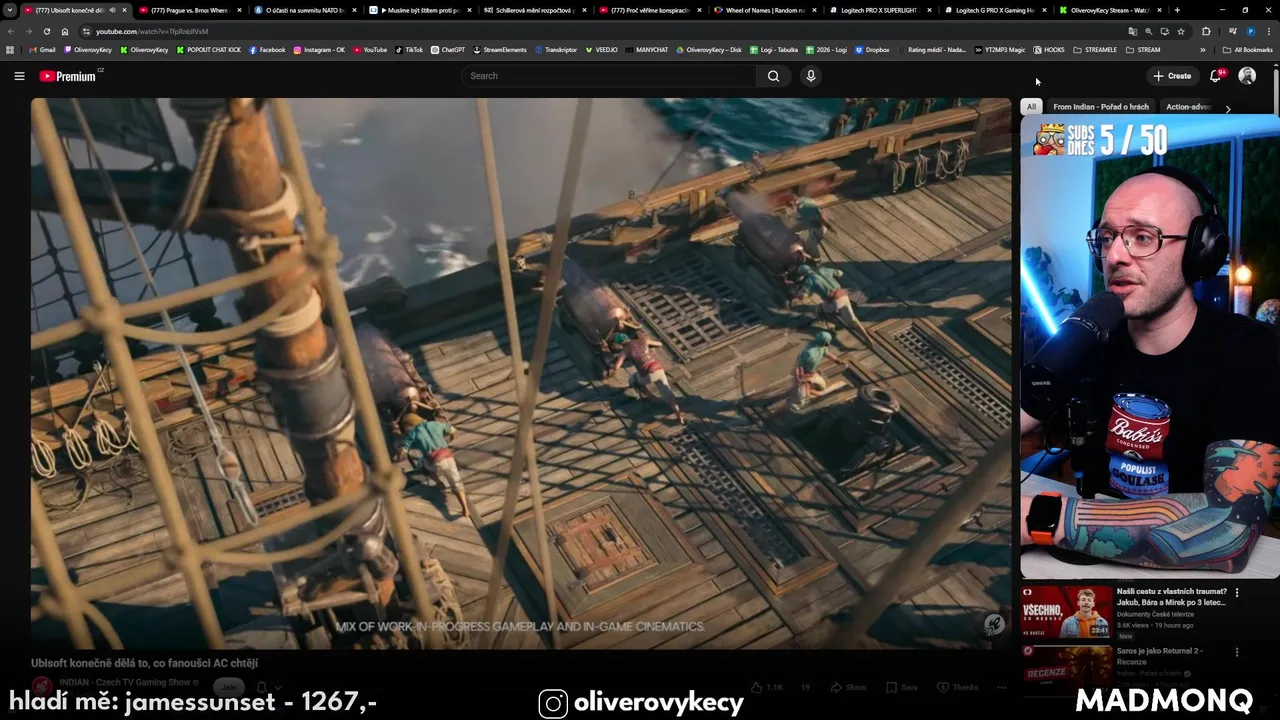Viewport: 1280px width, 720px height.
Task: Click the browser home button
Action: [65, 31]
